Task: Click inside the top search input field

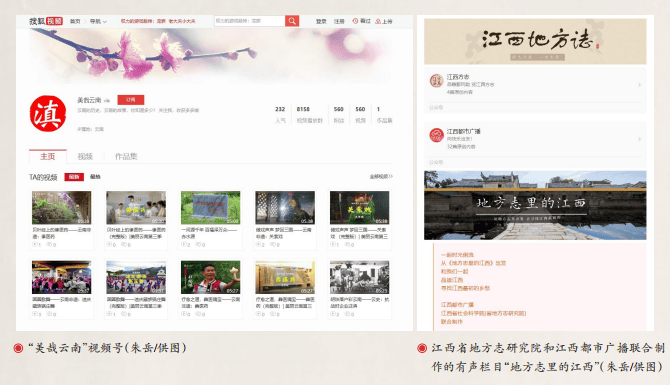Action: pyautogui.click(x=250, y=21)
